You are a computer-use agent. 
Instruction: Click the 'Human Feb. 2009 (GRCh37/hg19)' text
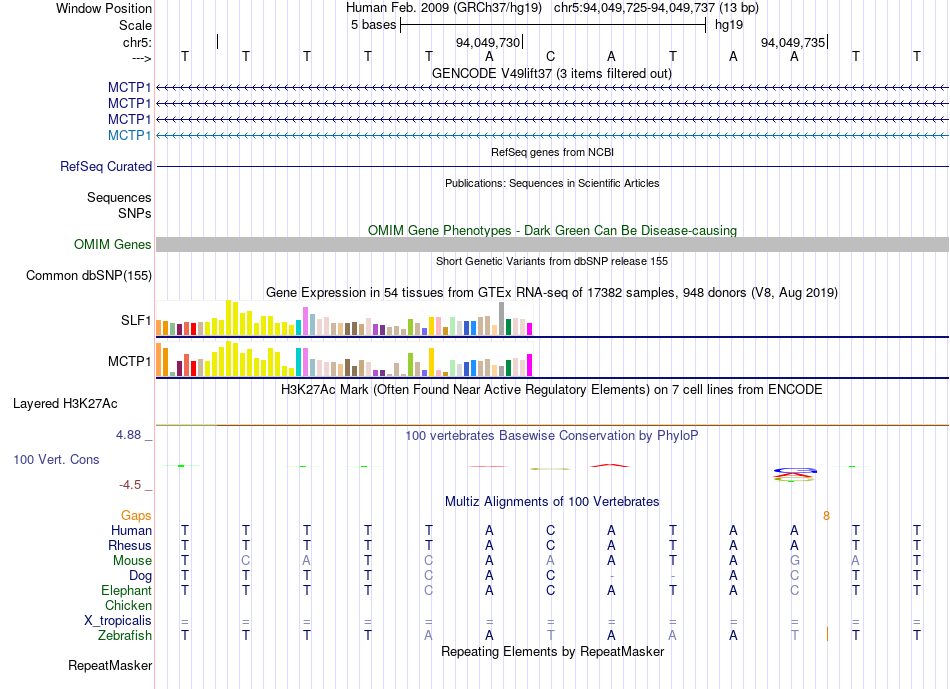click(443, 8)
